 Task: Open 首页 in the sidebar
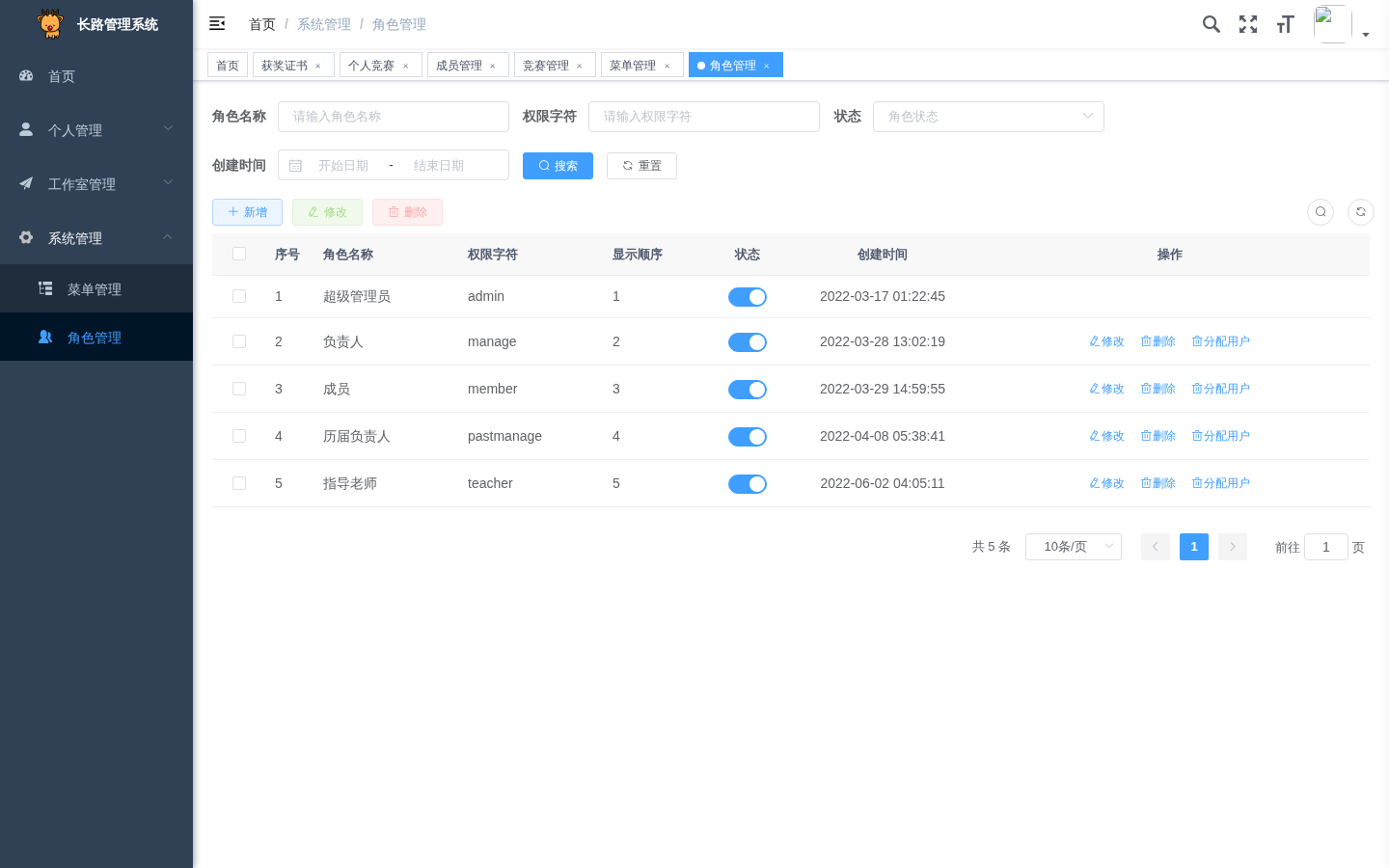coord(96,75)
